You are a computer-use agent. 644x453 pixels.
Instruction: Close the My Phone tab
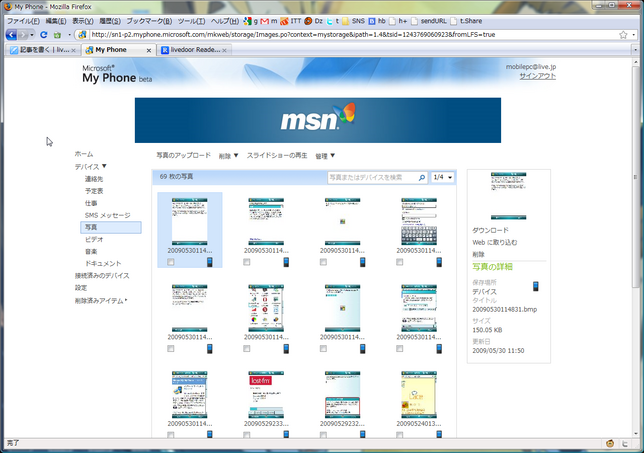149,51
